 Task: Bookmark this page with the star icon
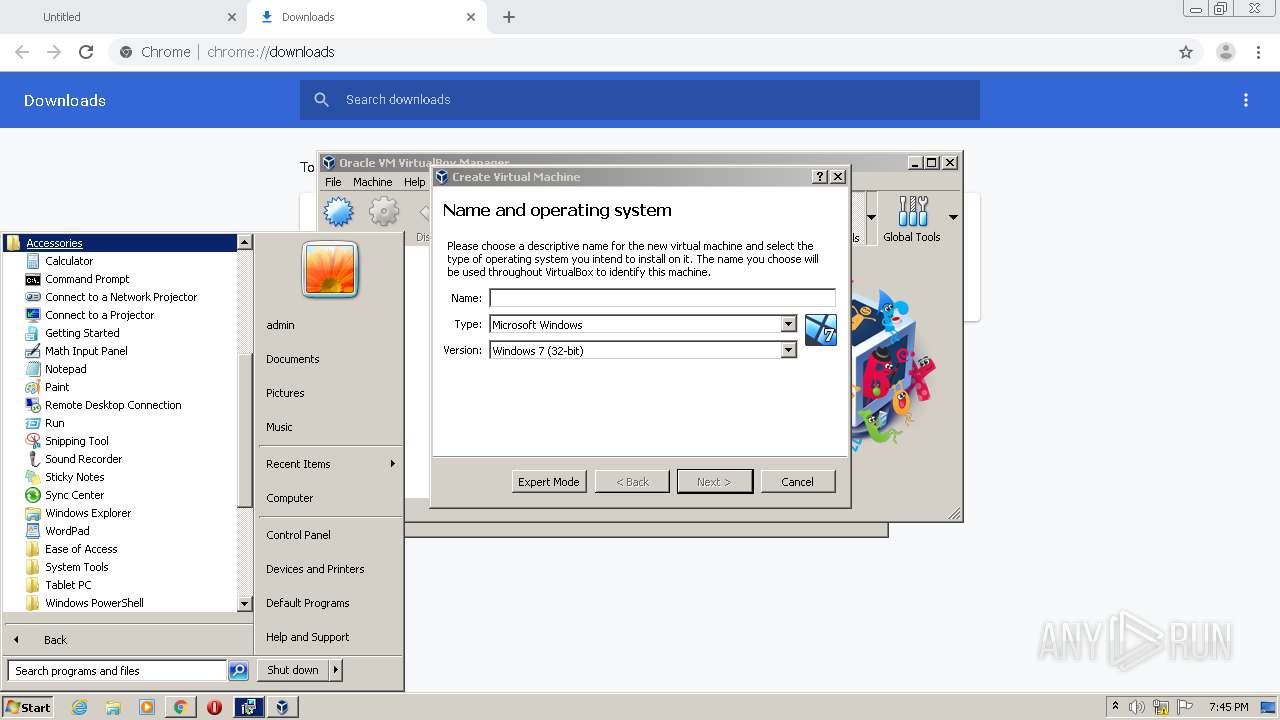point(1186,52)
